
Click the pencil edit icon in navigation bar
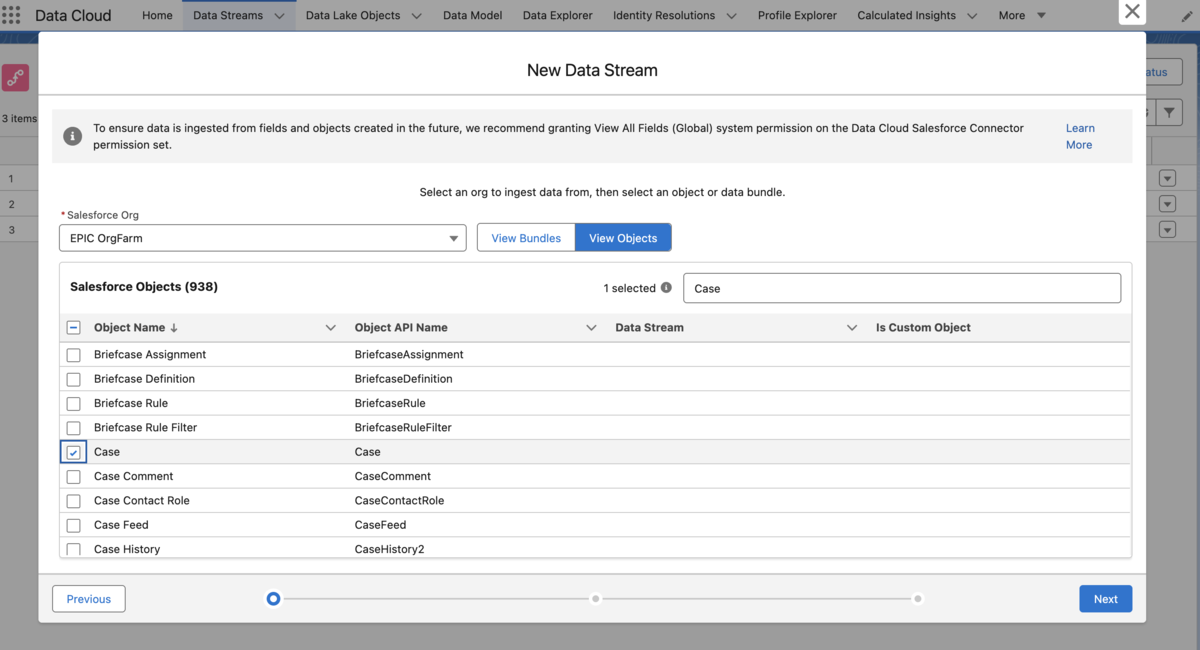point(1186,17)
